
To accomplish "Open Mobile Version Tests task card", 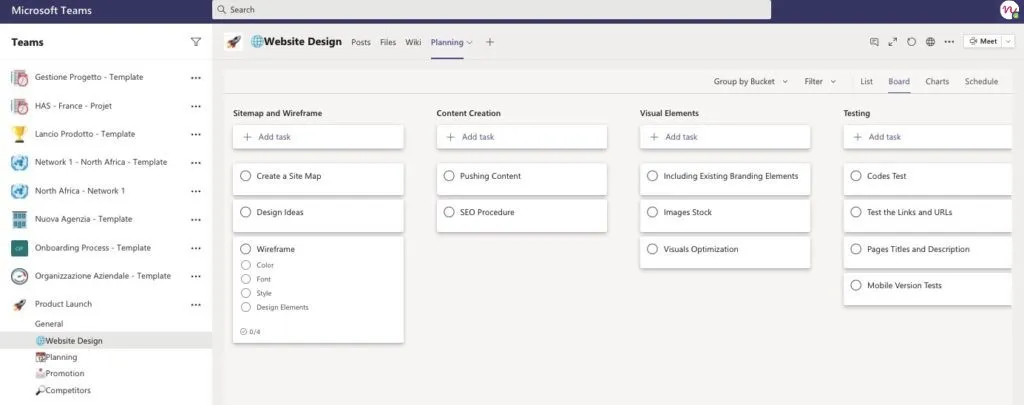I will point(928,289).
